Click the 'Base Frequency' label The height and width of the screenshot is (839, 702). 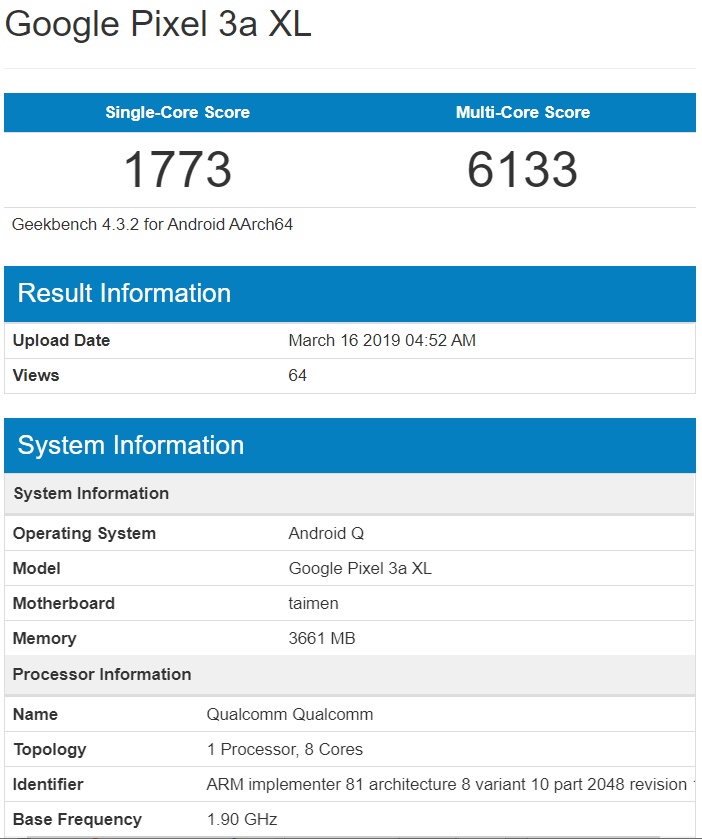(77, 819)
